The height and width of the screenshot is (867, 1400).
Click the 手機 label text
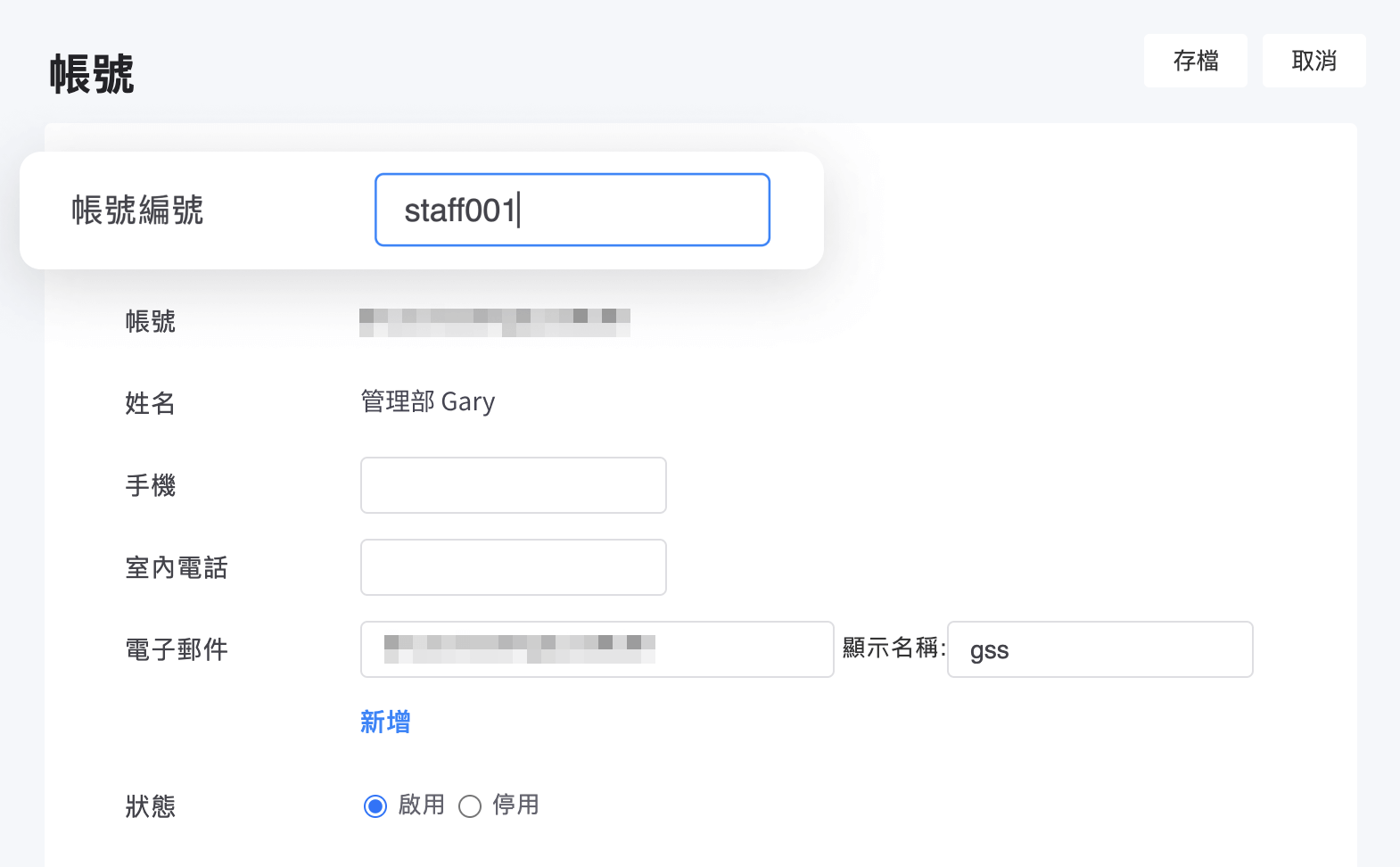151,485
